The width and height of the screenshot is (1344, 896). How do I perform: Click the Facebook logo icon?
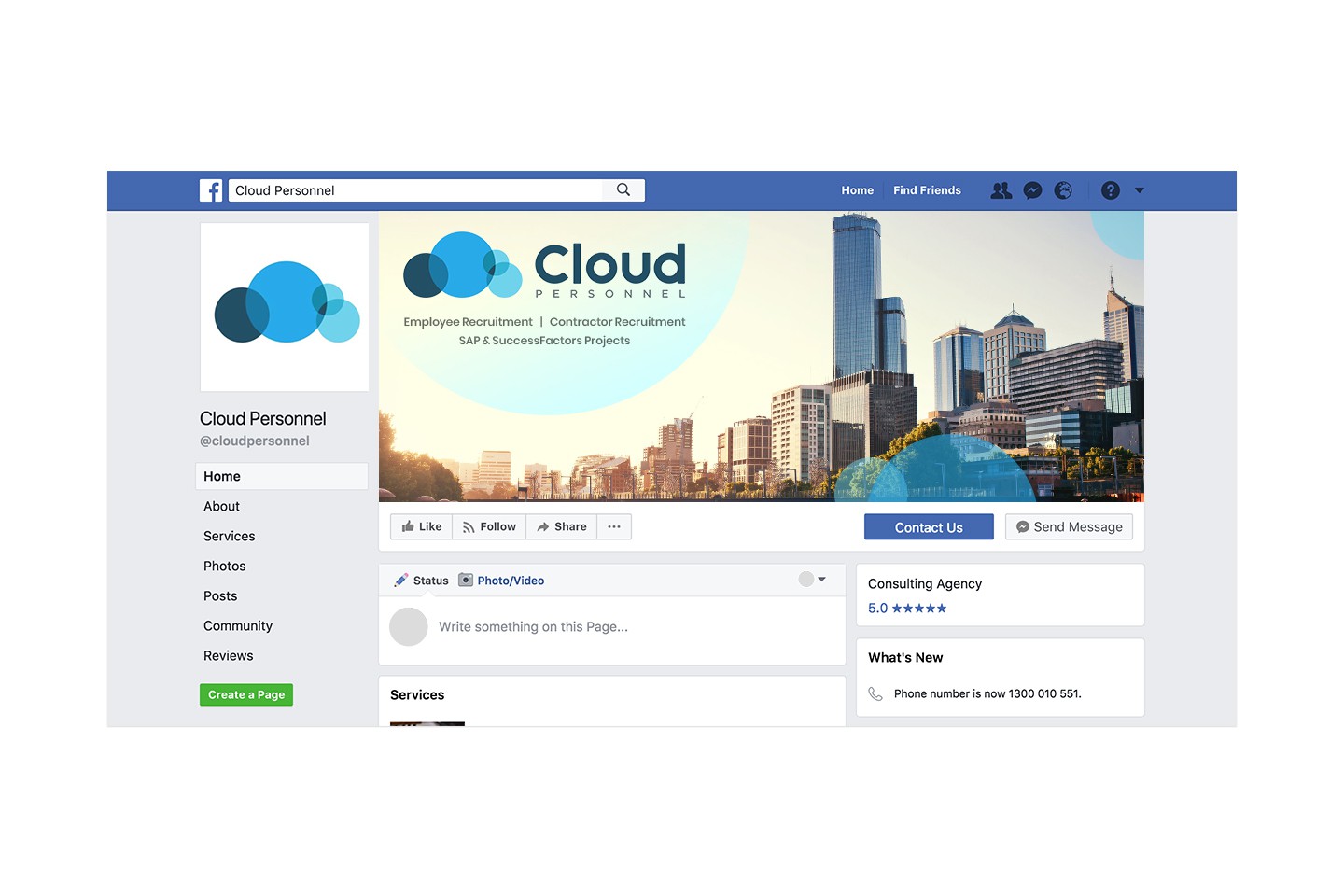[x=211, y=190]
